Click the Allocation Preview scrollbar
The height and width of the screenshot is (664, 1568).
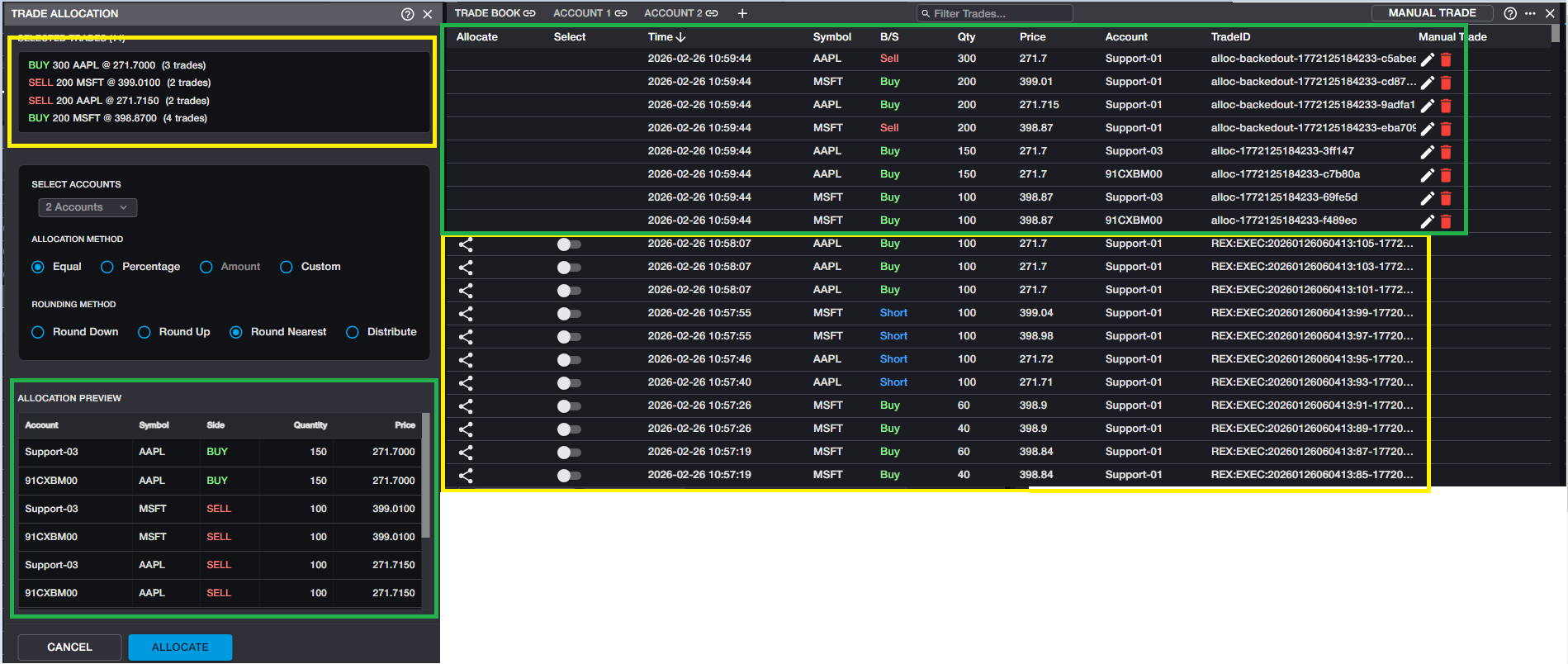(426, 479)
